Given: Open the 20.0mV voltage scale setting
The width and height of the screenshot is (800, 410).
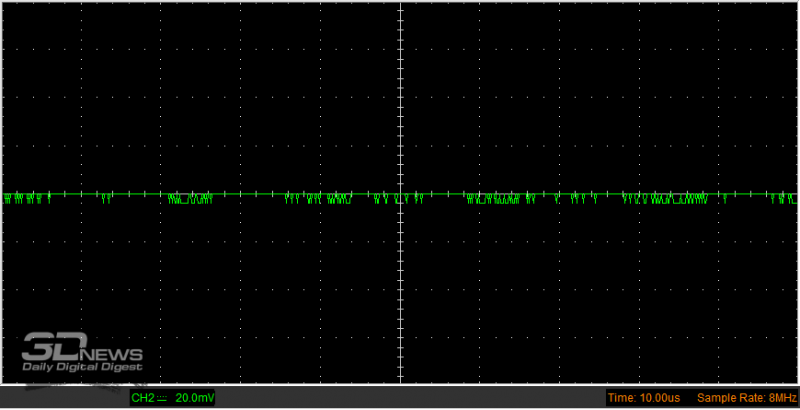Looking at the screenshot, I should (194, 398).
